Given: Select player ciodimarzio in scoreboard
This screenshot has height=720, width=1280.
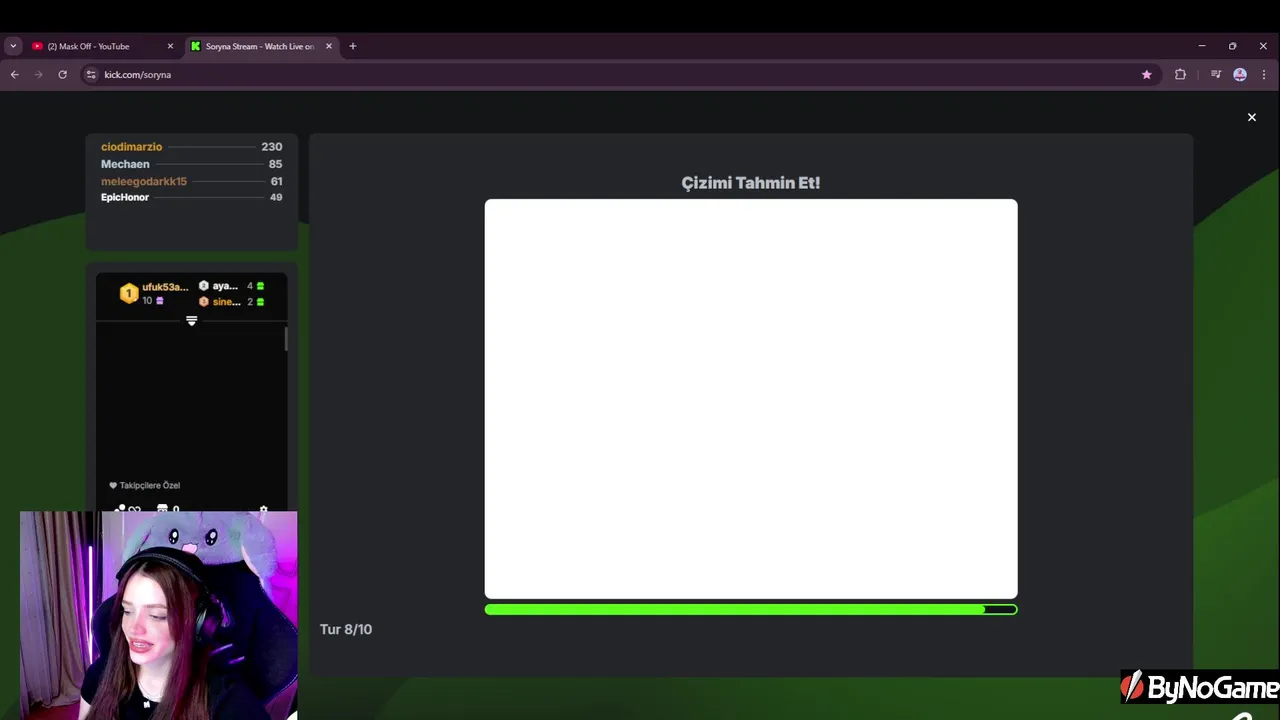Looking at the screenshot, I should [x=131, y=147].
